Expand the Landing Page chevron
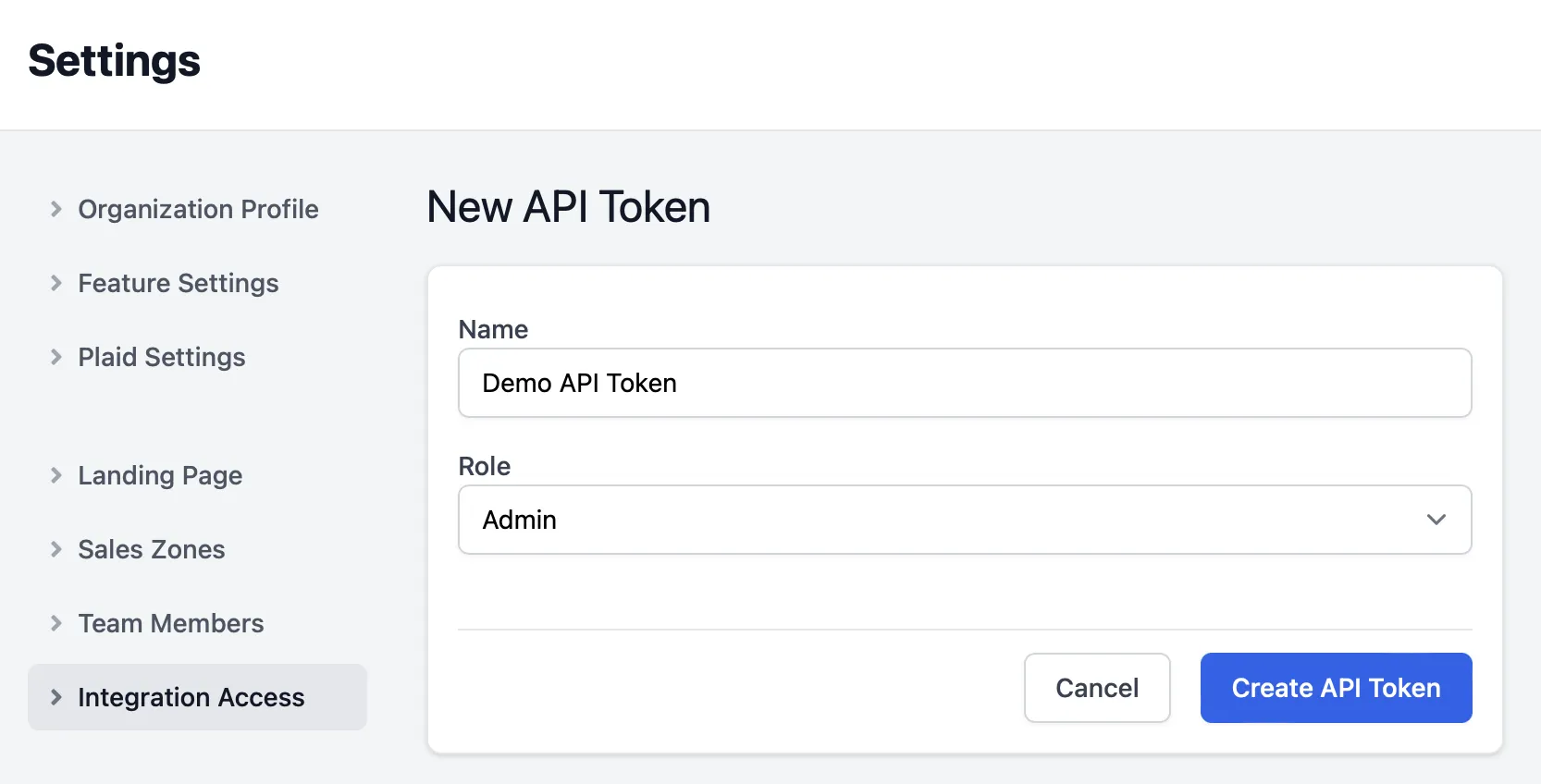1541x784 pixels. coord(56,475)
